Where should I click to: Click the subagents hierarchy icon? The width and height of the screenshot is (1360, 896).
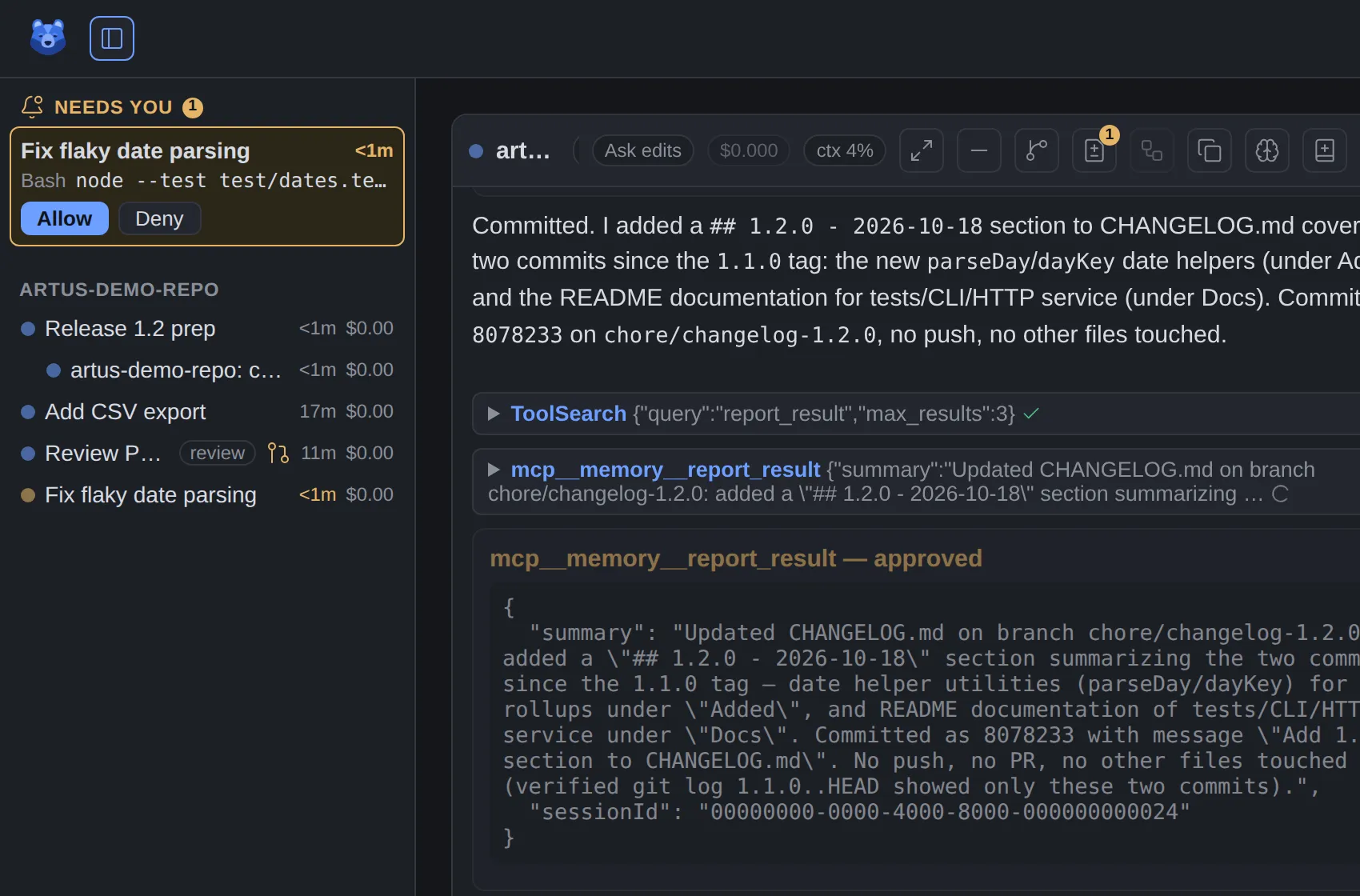pyautogui.click(x=1152, y=150)
